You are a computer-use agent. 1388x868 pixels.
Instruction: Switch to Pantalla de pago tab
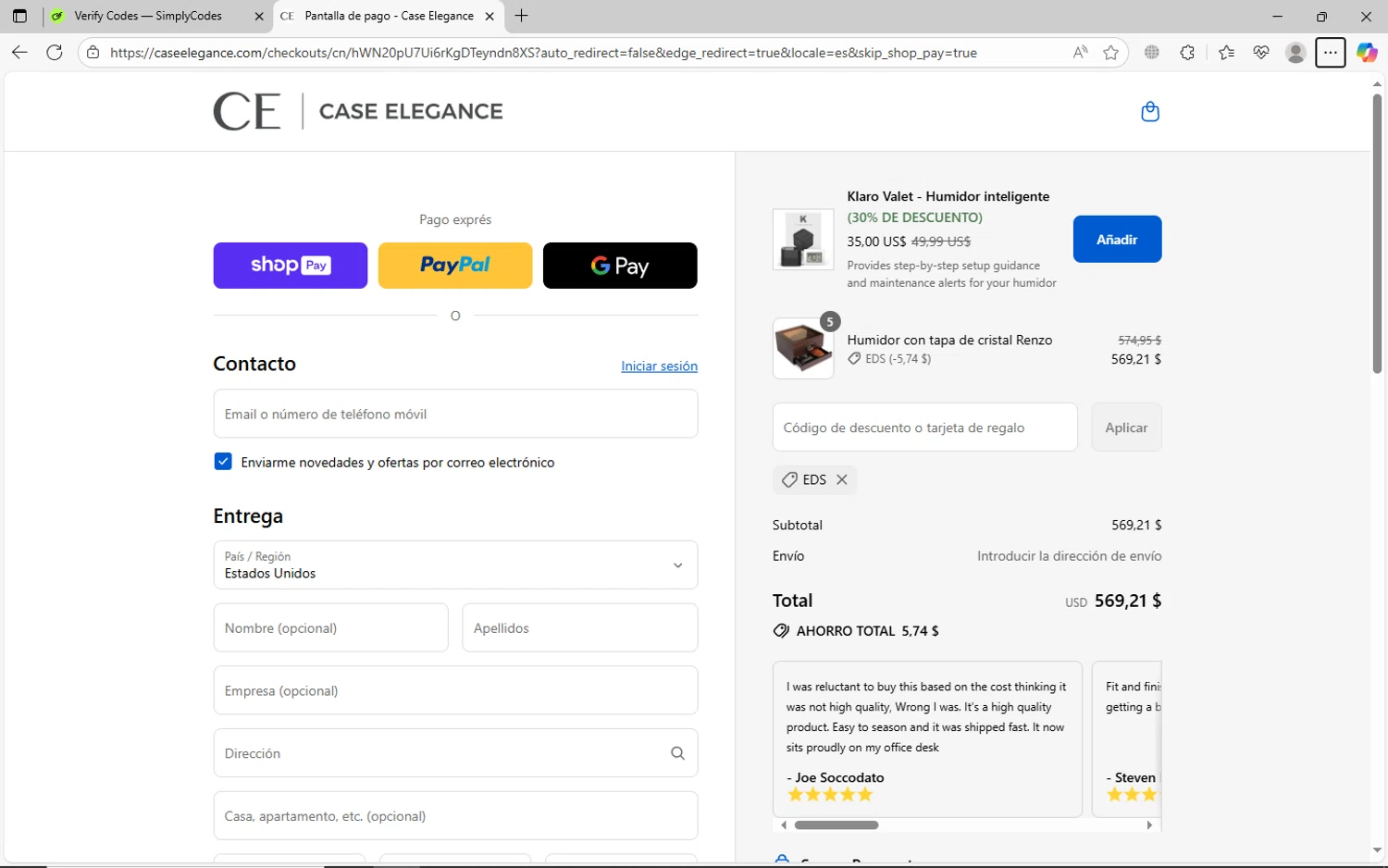pyautogui.click(x=389, y=16)
